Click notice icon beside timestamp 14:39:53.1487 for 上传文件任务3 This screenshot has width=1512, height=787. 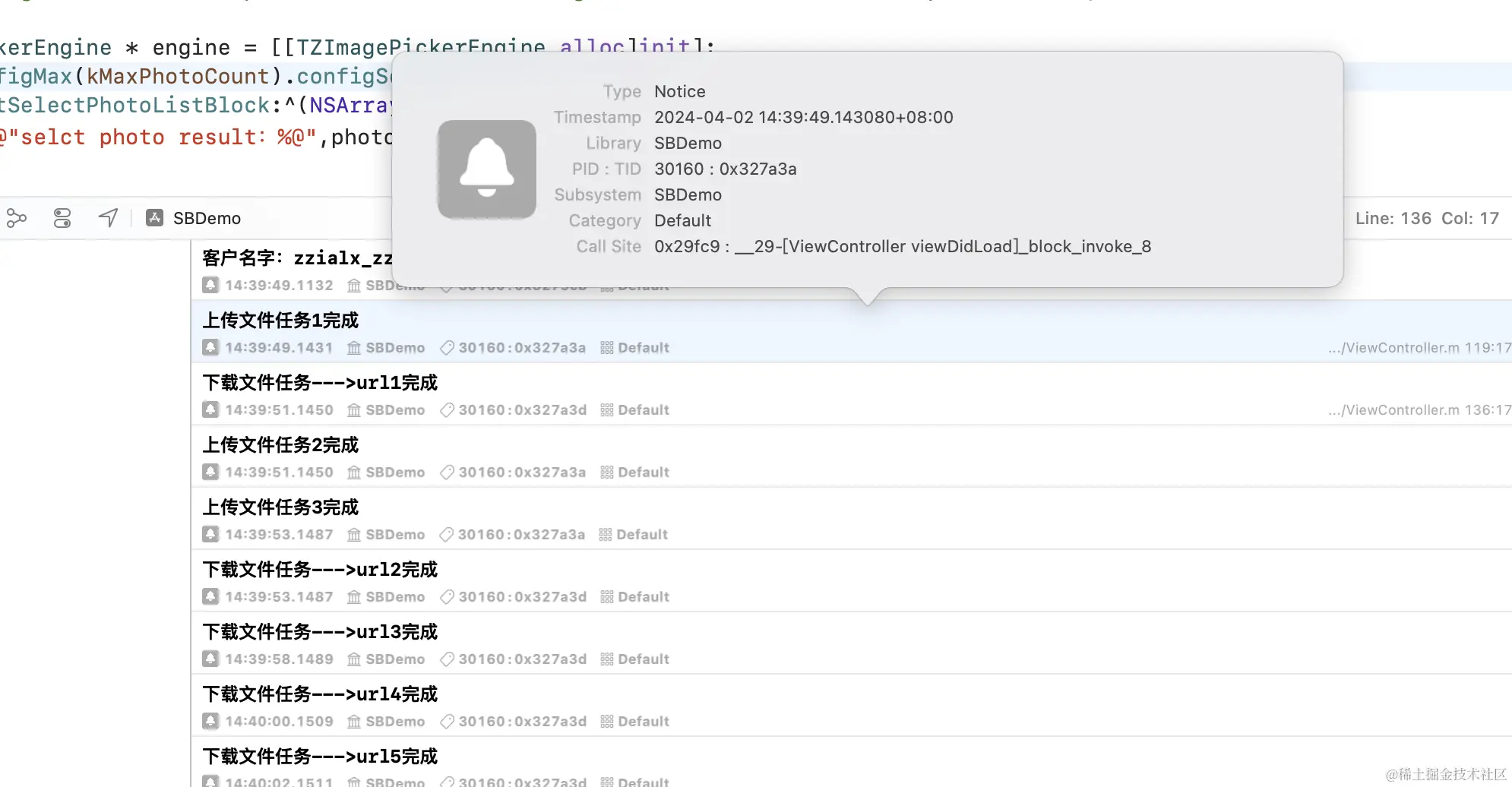pyautogui.click(x=210, y=535)
